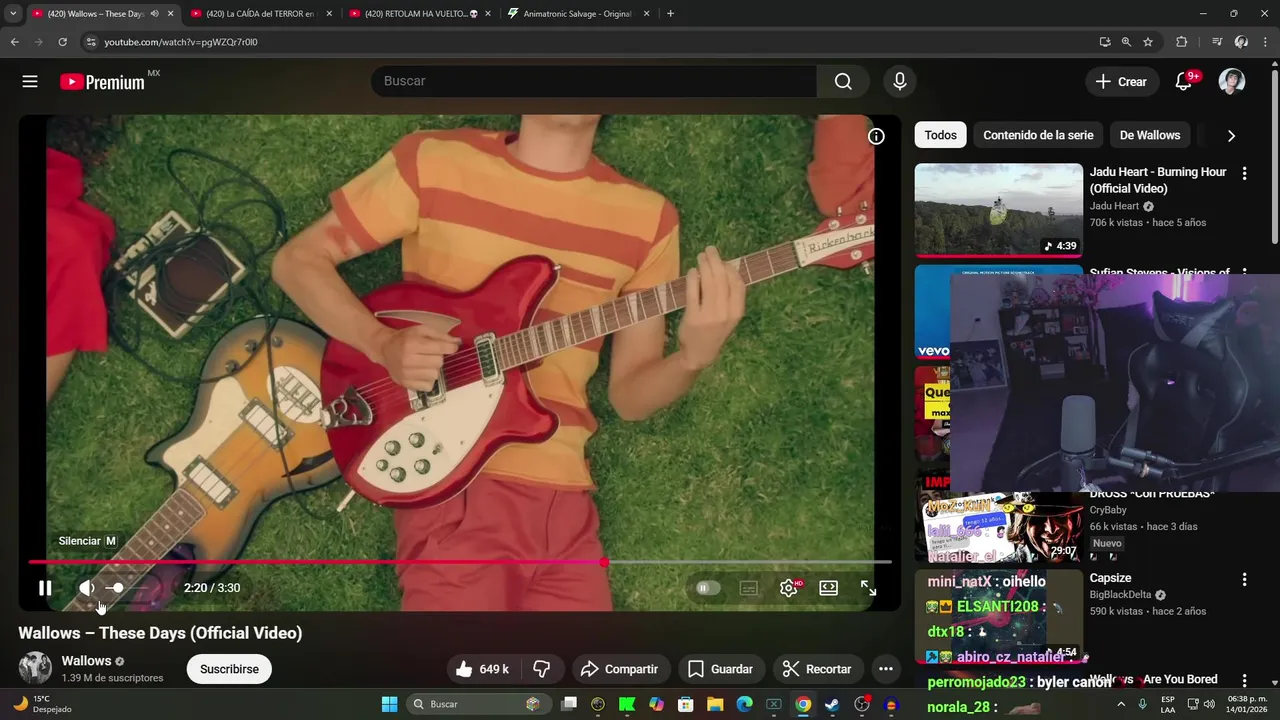
Task: Open options menu for Capsize video
Action: click(1244, 579)
